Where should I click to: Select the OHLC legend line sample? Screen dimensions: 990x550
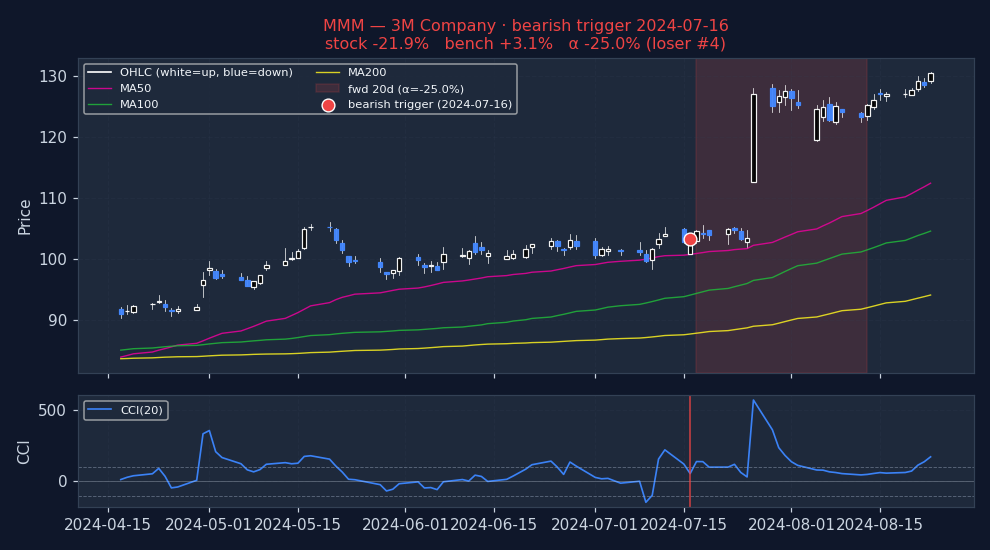99,73
